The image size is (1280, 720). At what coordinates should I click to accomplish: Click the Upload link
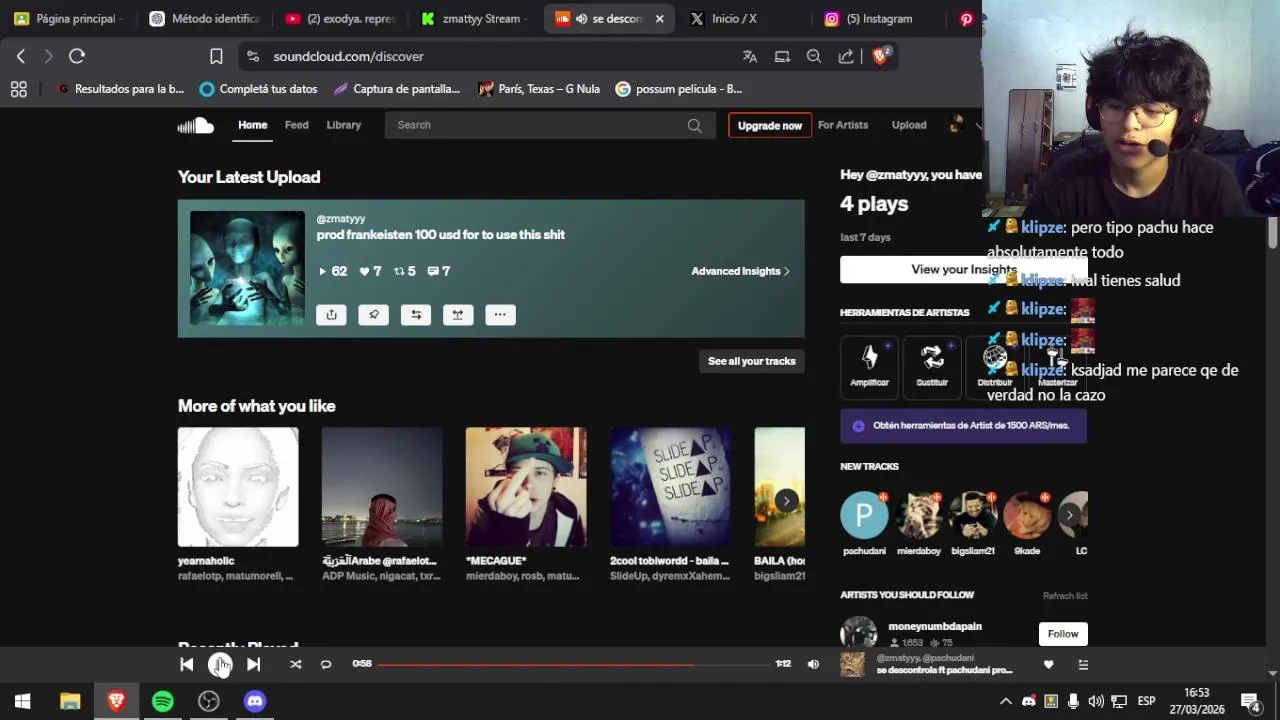tap(909, 125)
